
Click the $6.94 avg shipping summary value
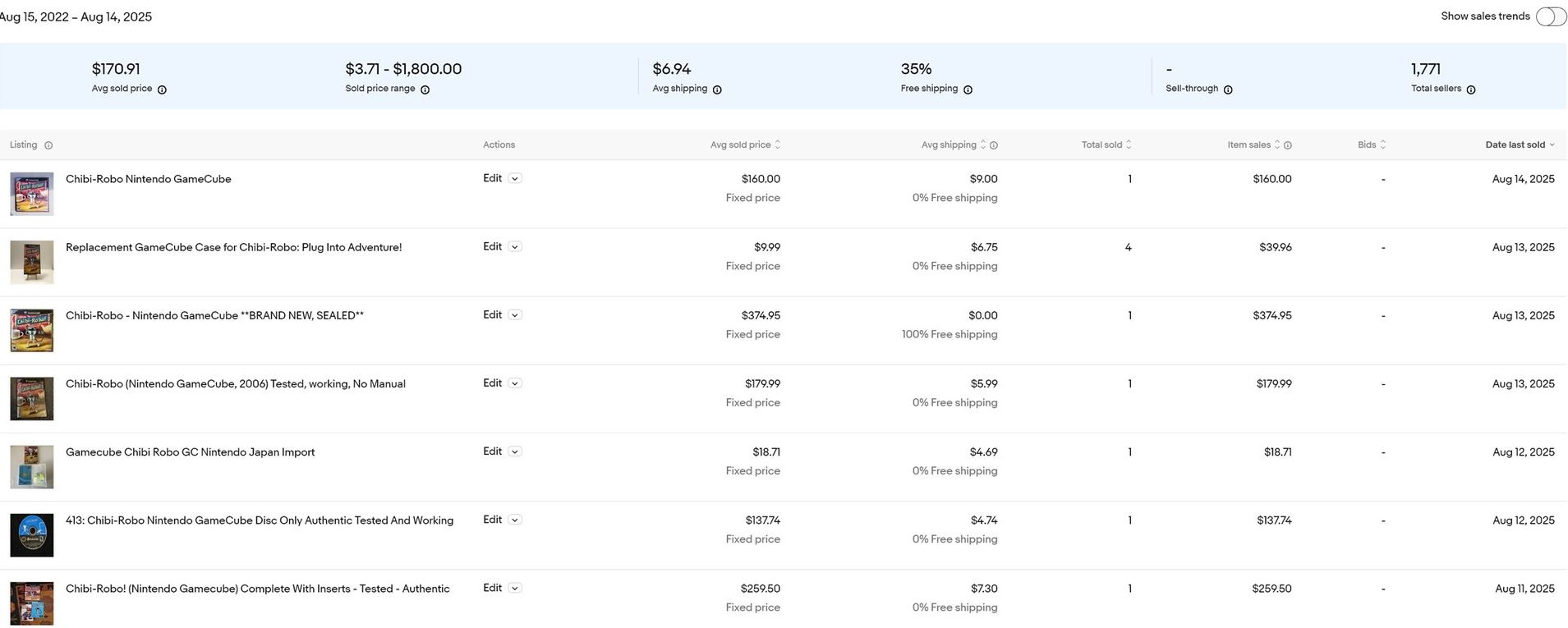click(672, 69)
